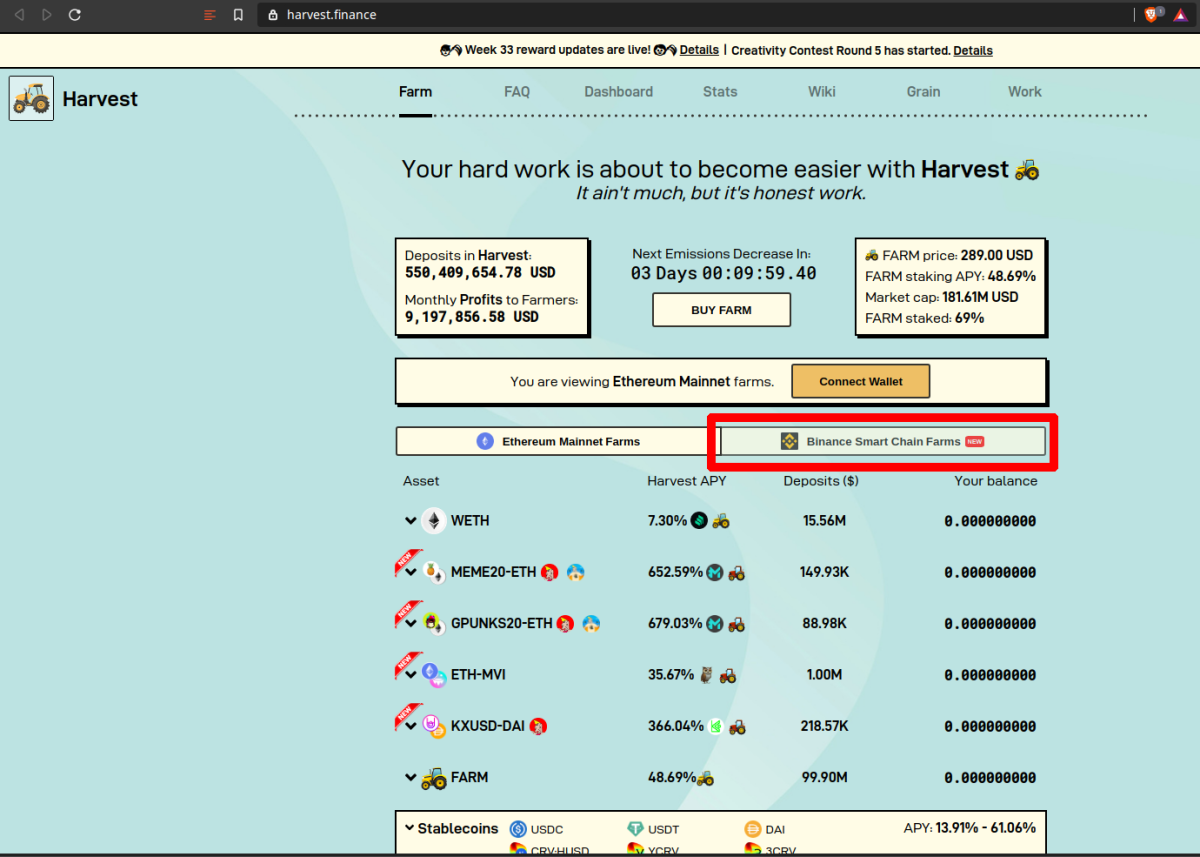Open the Stats tab
The image size is (1200, 857).
[719, 92]
